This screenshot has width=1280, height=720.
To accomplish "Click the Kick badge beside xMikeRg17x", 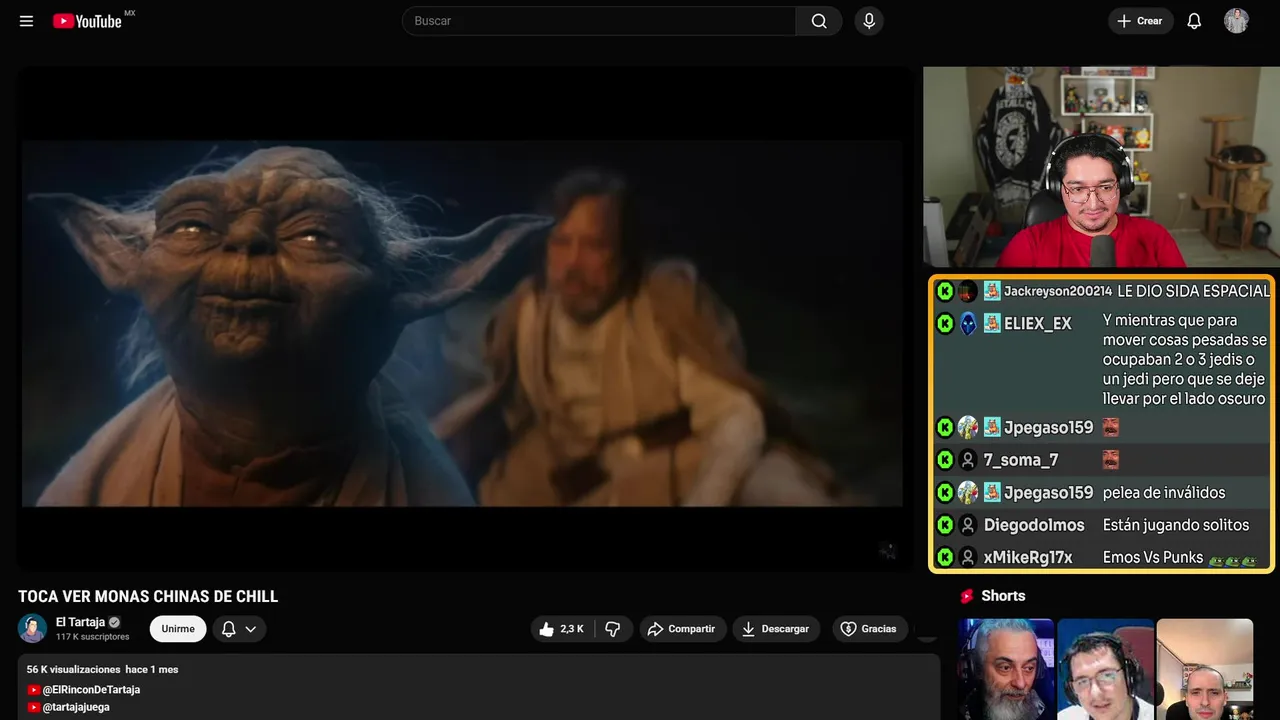I will pyautogui.click(x=945, y=557).
